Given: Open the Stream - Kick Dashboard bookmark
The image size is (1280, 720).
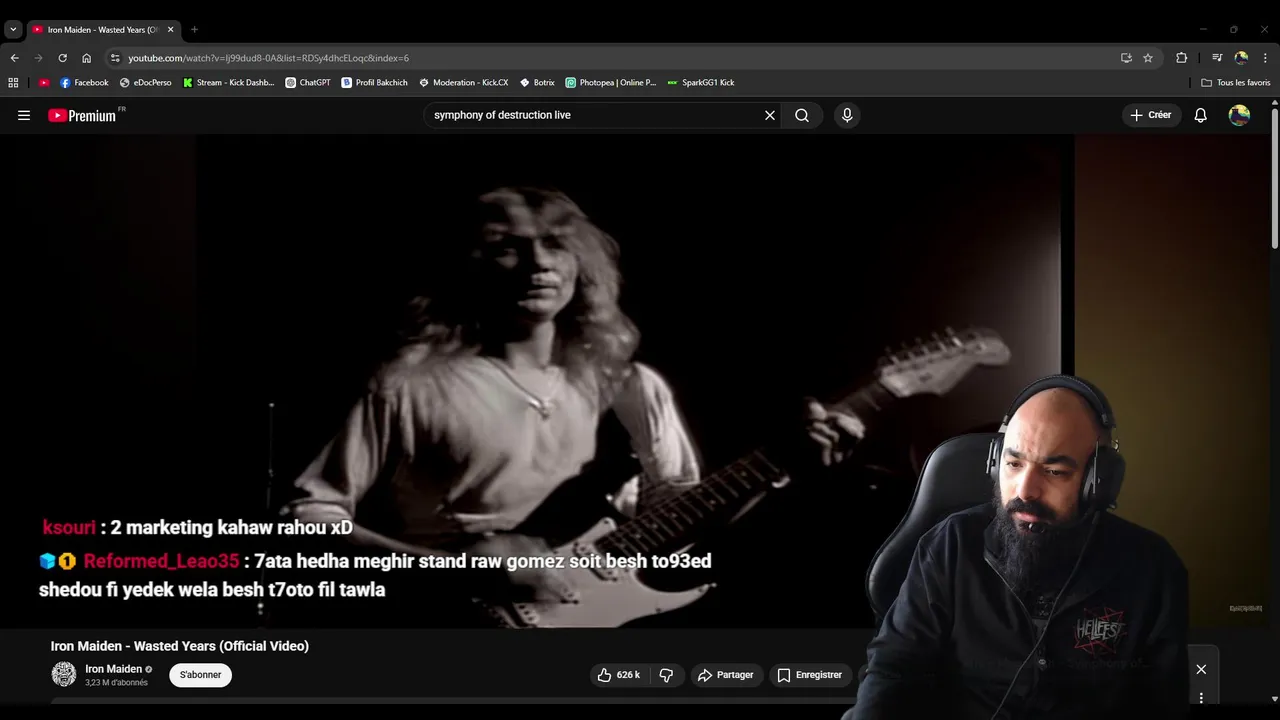Looking at the screenshot, I should point(228,83).
